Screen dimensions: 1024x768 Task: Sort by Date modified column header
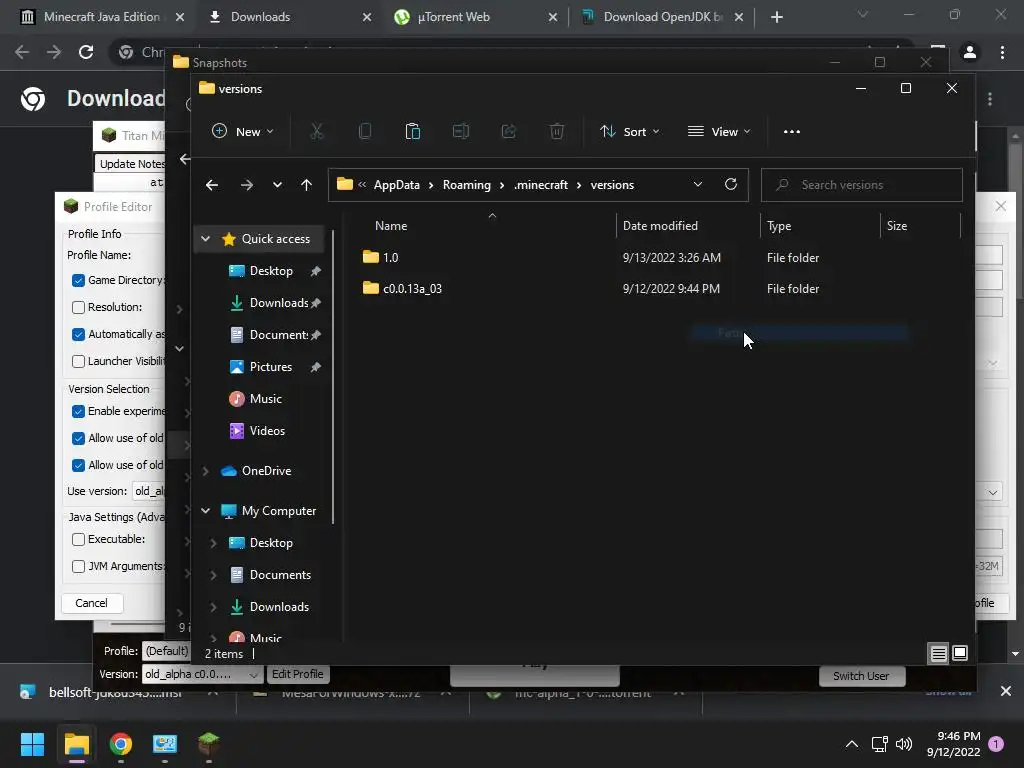pos(660,226)
